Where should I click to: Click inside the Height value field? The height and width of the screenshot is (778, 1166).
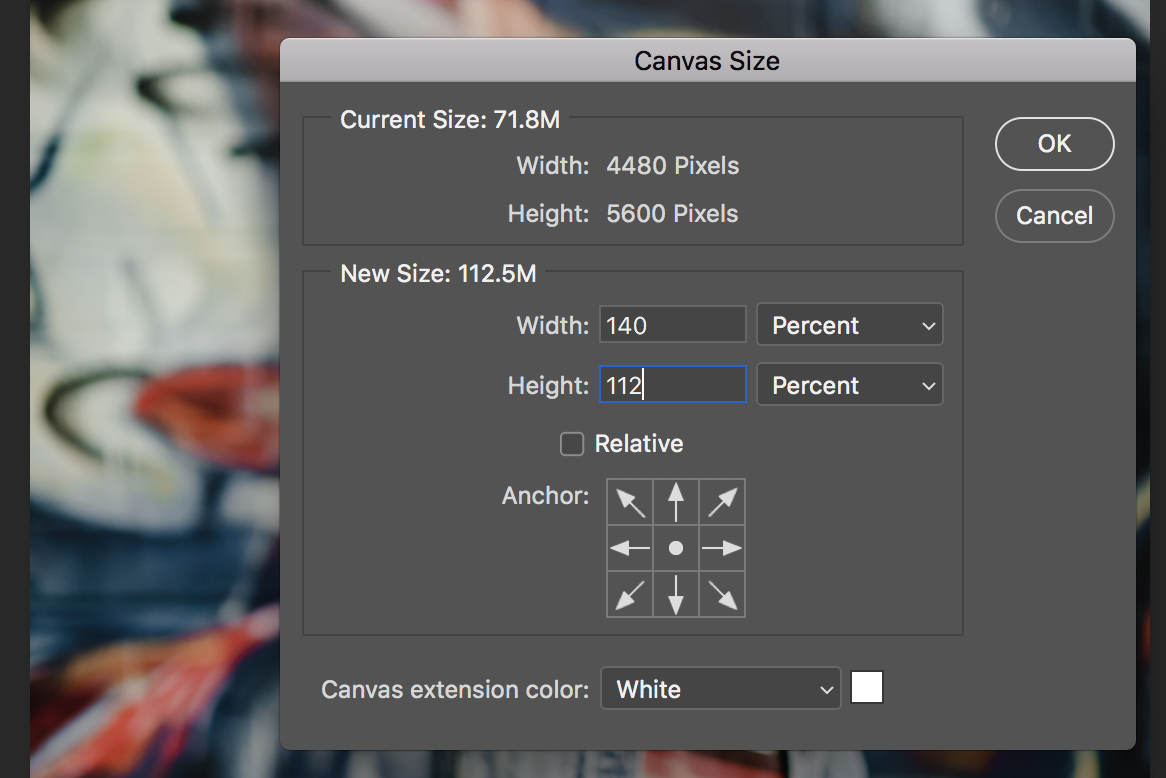pyautogui.click(x=672, y=384)
